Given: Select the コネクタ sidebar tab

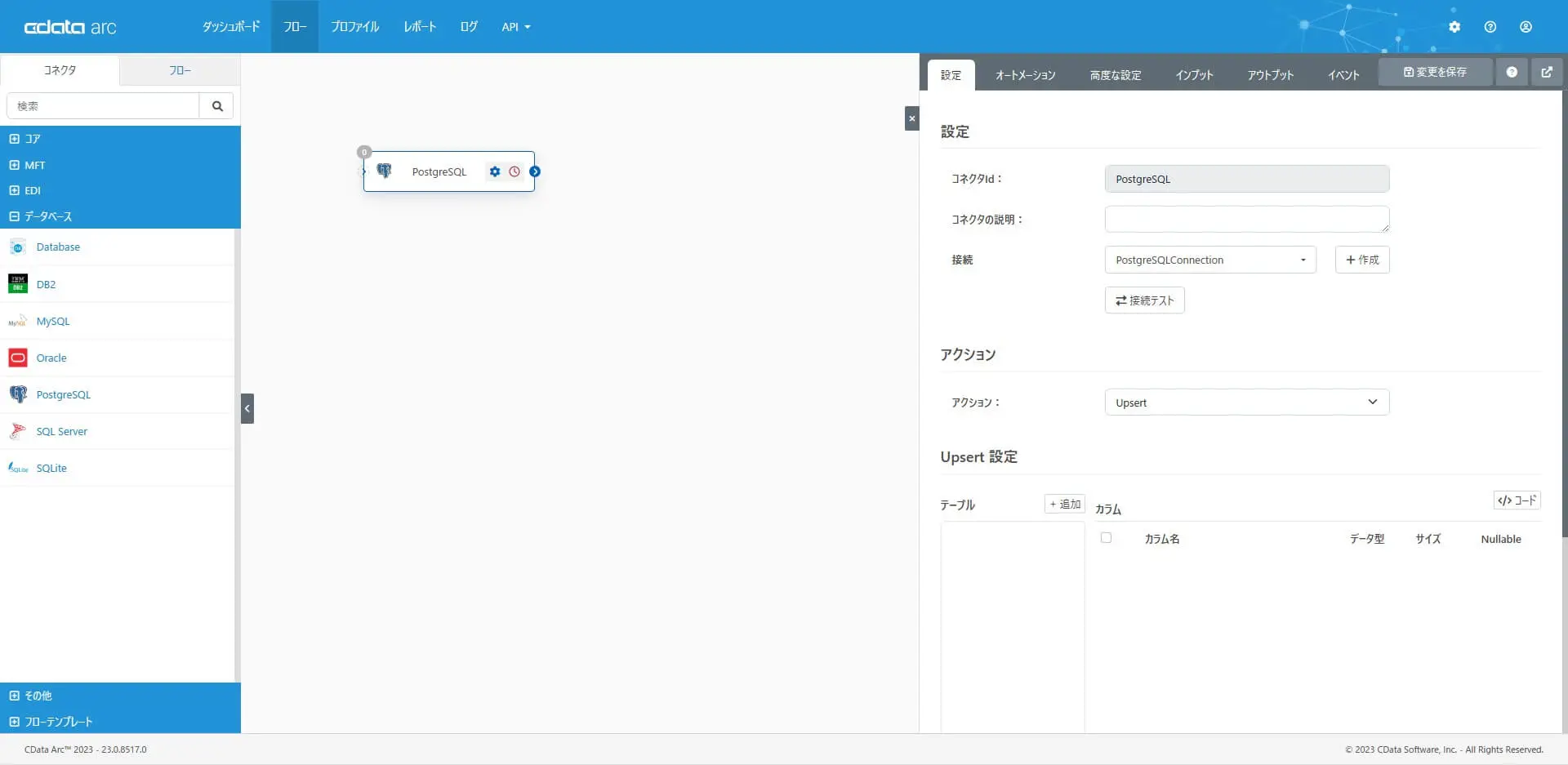Looking at the screenshot, I should click(x=60, y=70).
